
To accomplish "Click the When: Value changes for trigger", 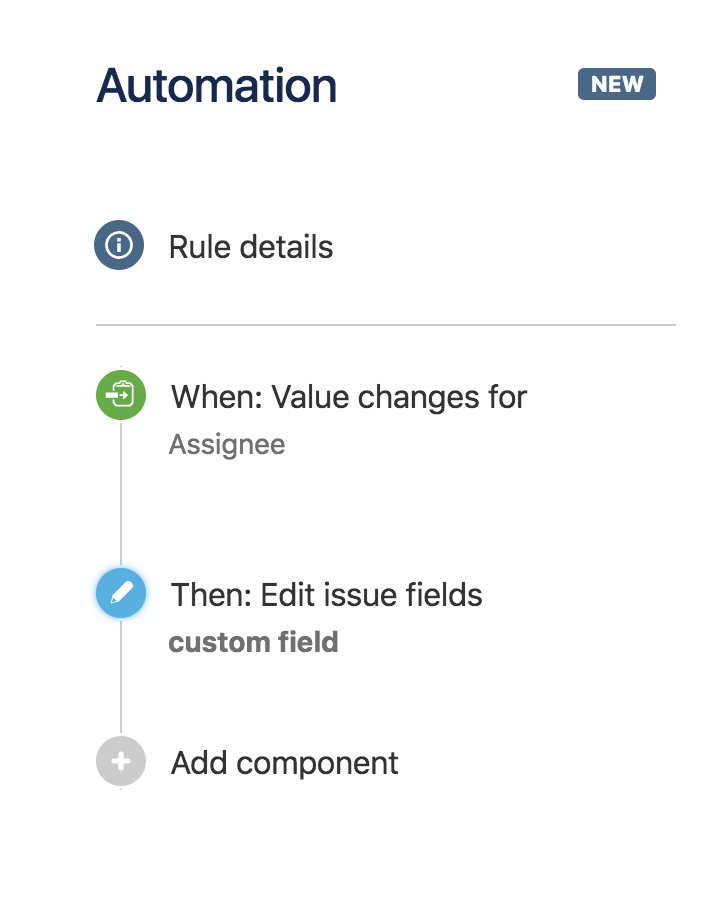I will [348, 397].
